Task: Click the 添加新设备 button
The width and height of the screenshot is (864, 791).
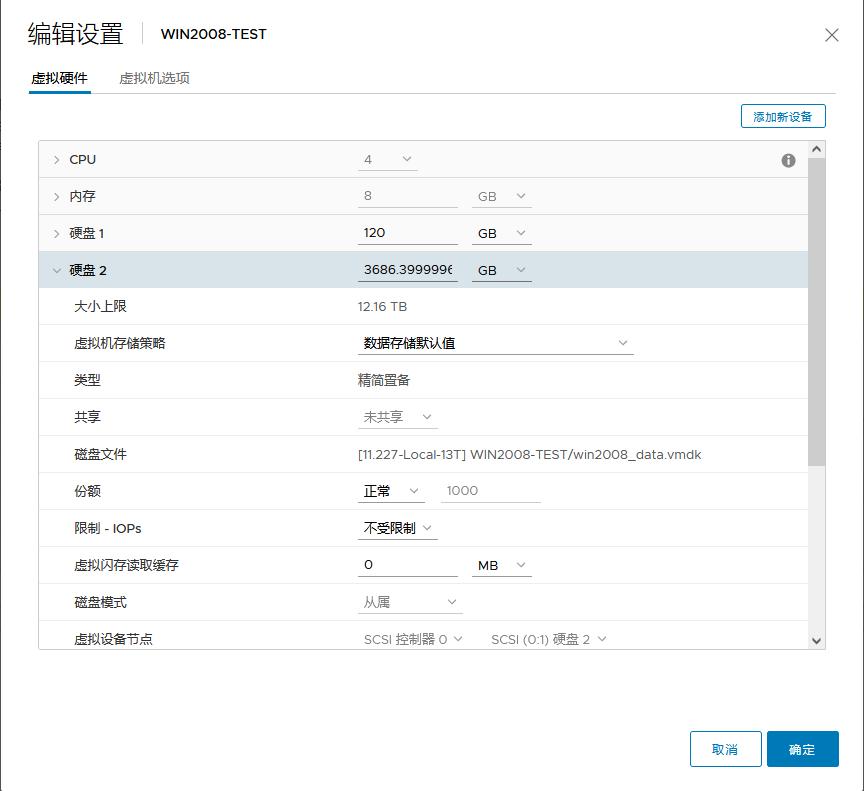Action: [782, 116]
